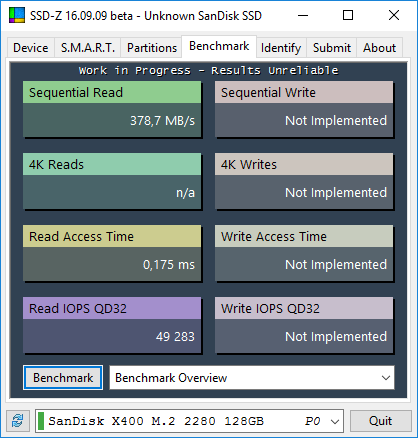
Task: Switch to the Device tab
Action: pos(31,48)
